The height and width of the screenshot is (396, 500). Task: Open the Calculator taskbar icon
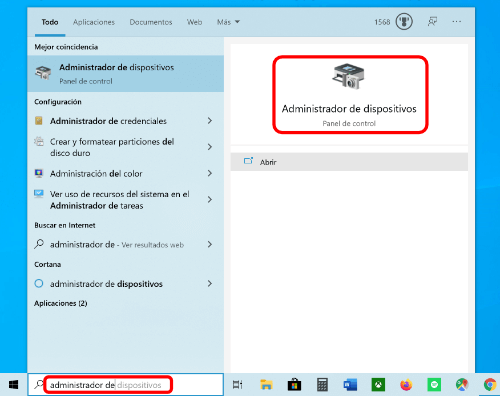322,385
